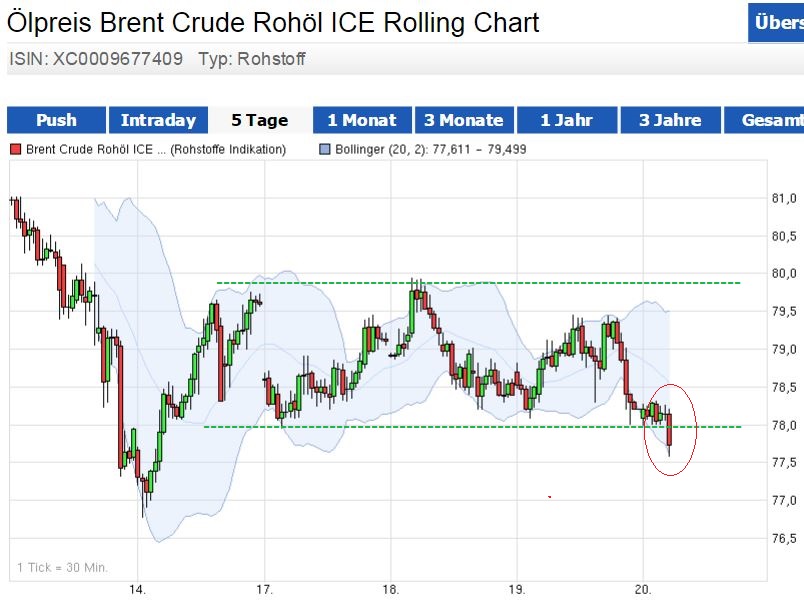Click the ISIN XC0009677409 text
804x602 pixels.
click(x=96, y=59)
